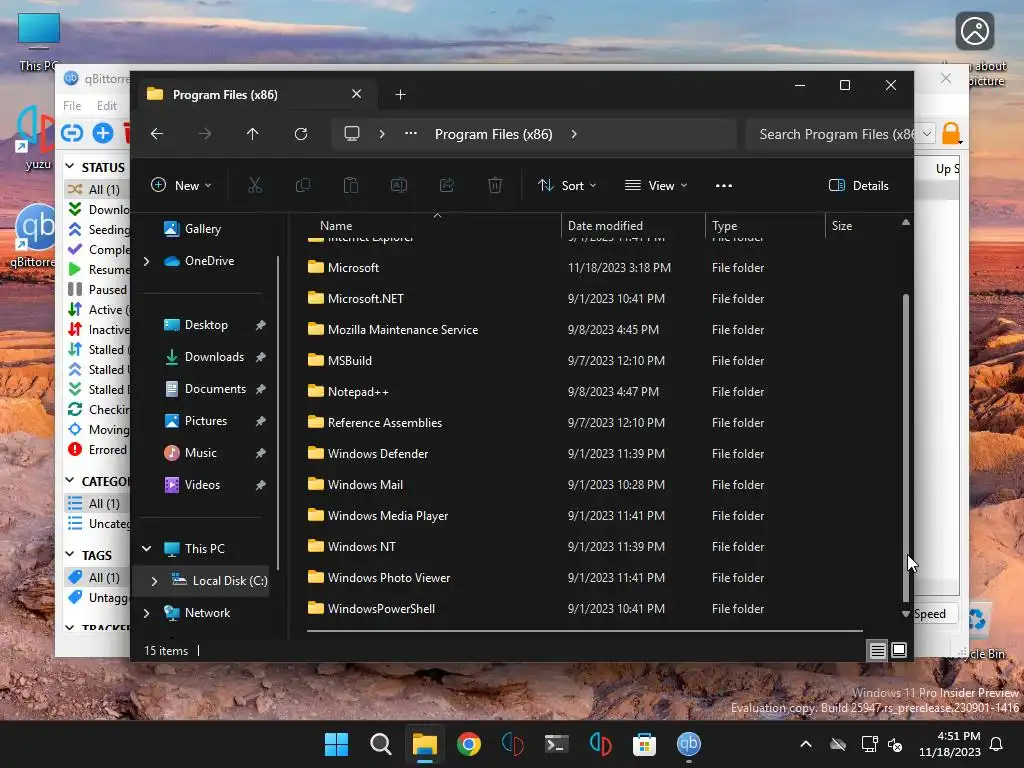The width and height of the screenshot is (1024, 768).
Task: Click qBittorrent add torrent file plus icon
Action: click(x=103, y=133)
